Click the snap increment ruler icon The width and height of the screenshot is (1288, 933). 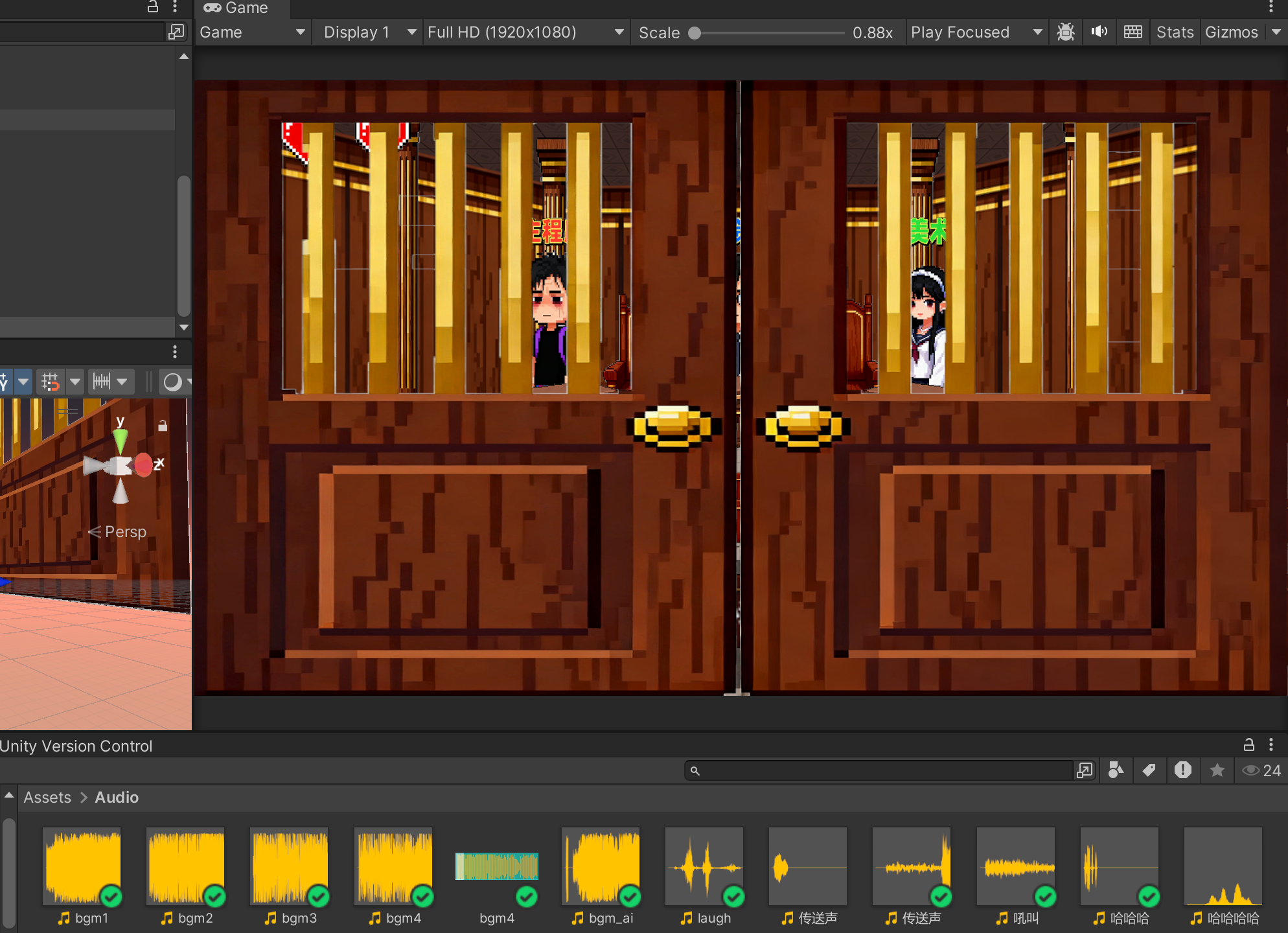(102, 382)
